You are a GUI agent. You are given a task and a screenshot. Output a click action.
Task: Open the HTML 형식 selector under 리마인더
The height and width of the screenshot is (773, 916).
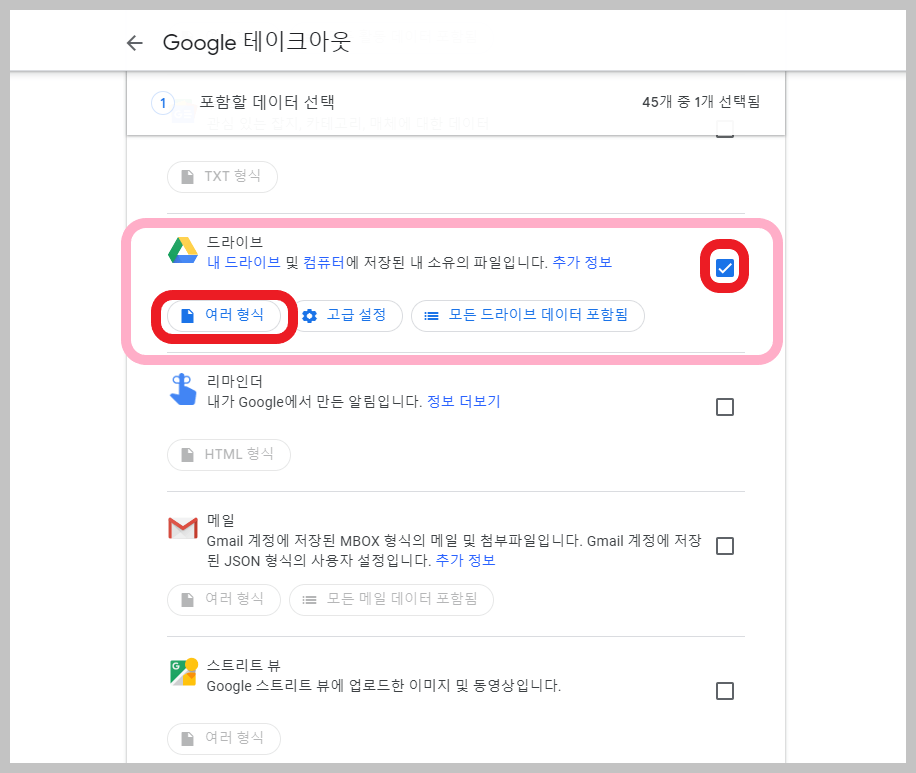[228, 454]
